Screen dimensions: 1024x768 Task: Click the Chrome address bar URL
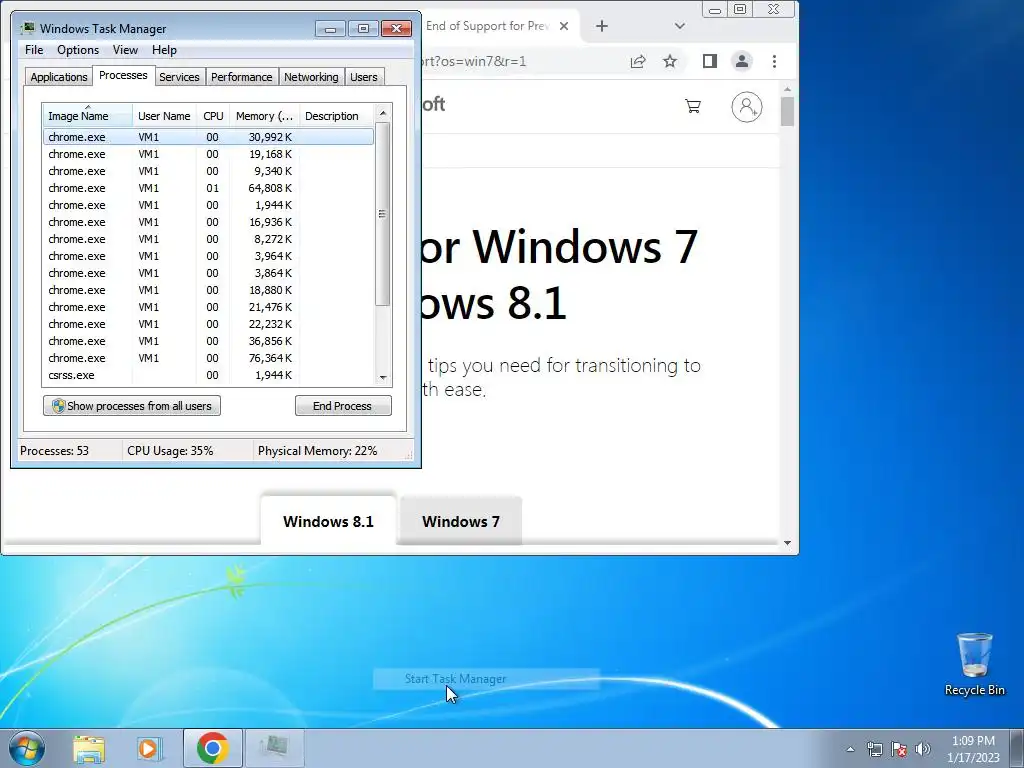pyautogui.click(x=473, y=61)
